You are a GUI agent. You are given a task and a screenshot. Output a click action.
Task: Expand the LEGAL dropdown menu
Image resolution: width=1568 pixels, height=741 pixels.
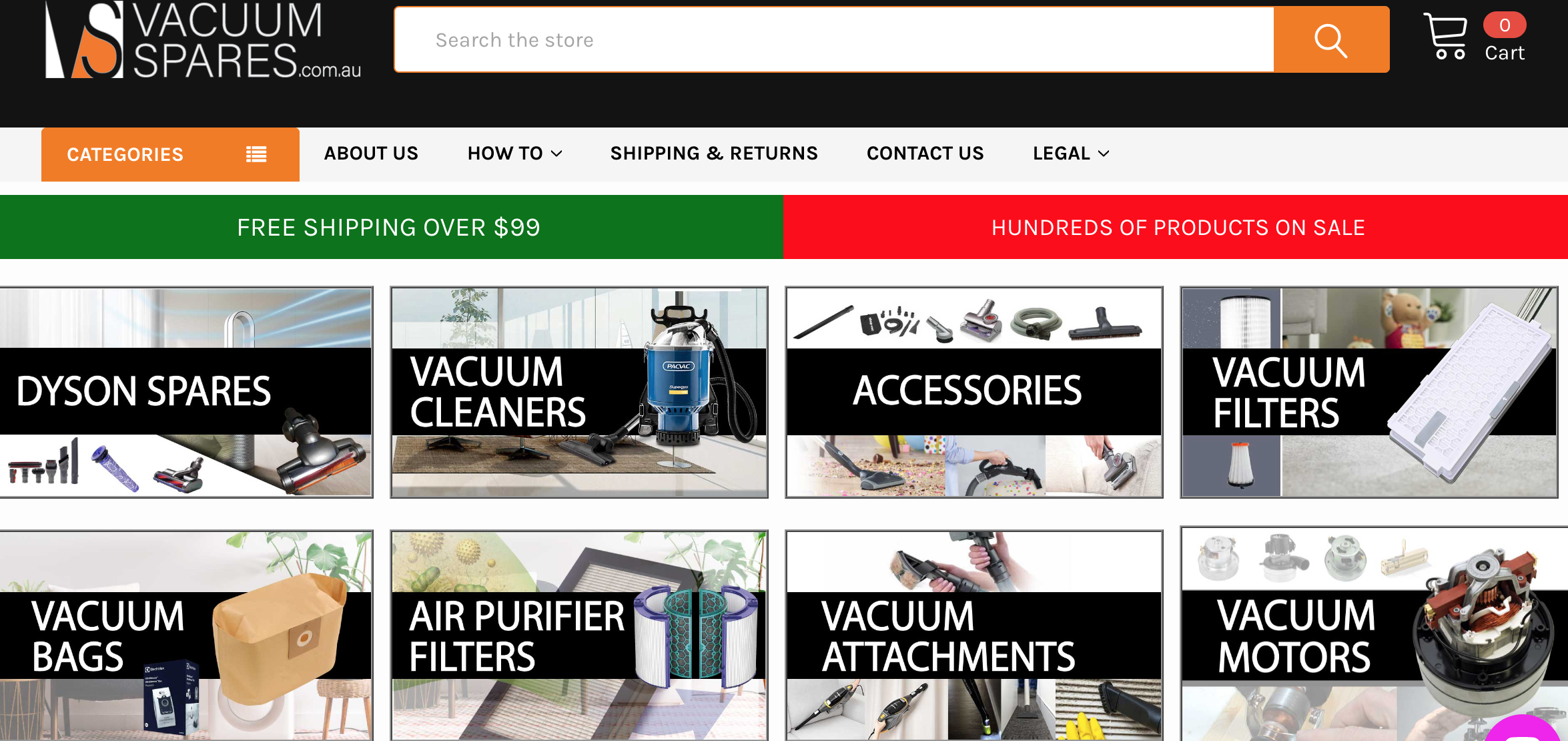(1071, 154)
